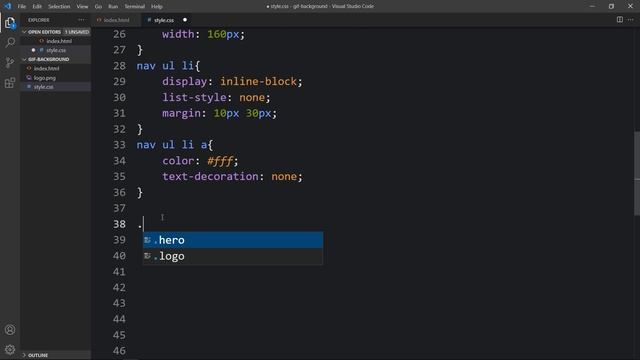Click the unsaved dot next to style.css in Open Editors
The width and height of the screenshot is (640, 360).
click(33, 50)
